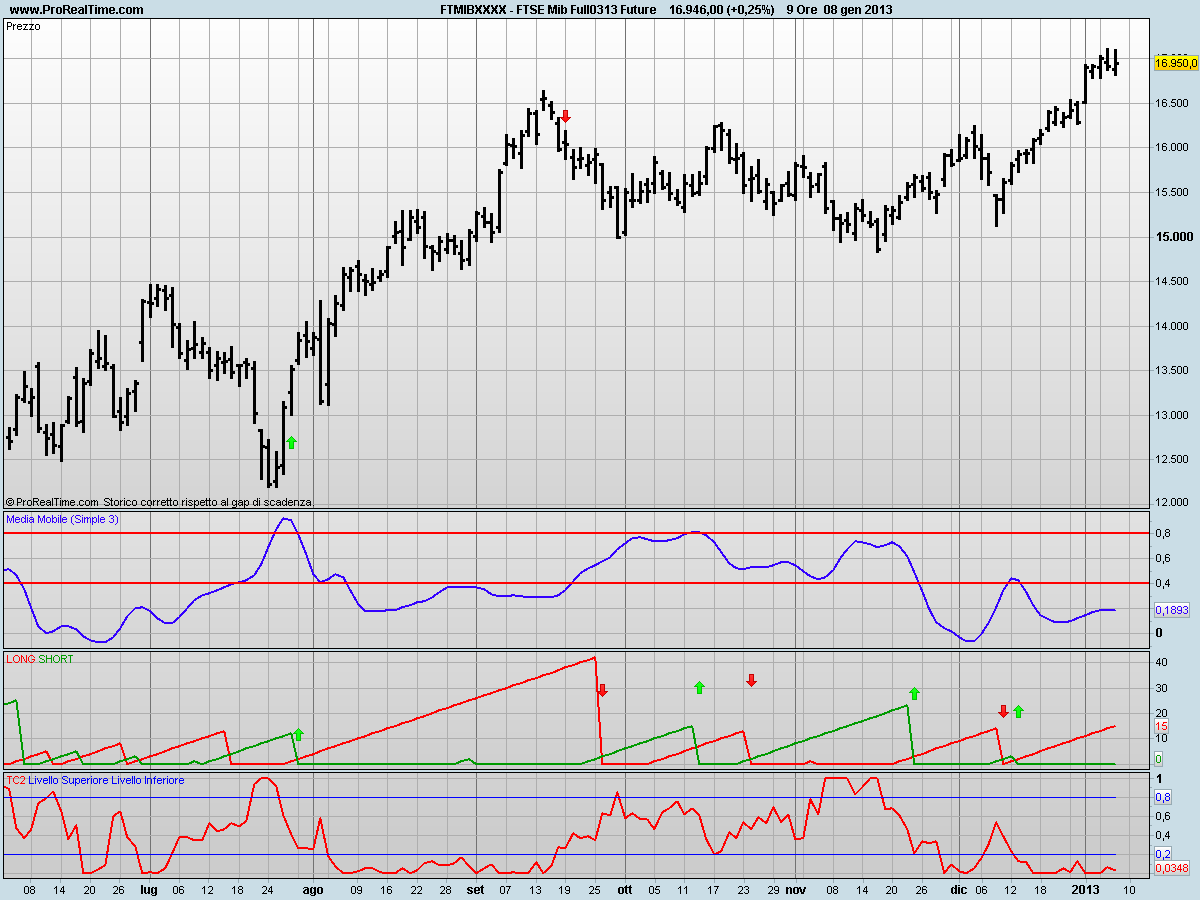1200x900 pixels.
Task: Click the 14.000 price axis value
Action: click(1170, 326)
